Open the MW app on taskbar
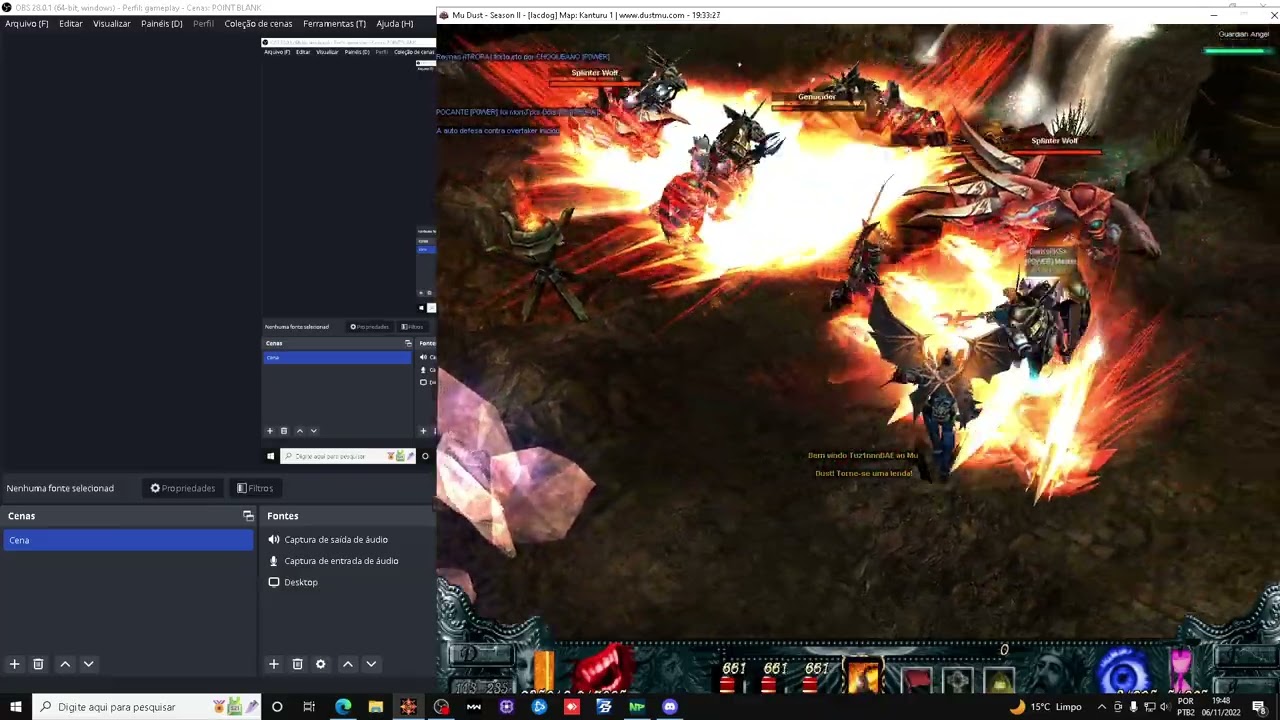The height and width of the screenshot is (720, 1280). click(474, 707)
